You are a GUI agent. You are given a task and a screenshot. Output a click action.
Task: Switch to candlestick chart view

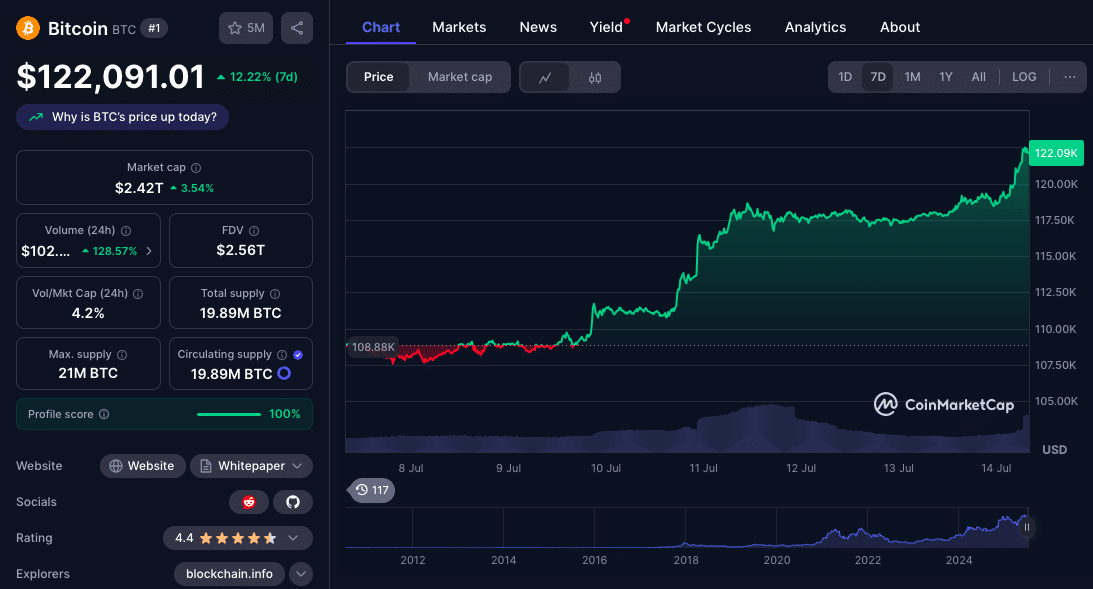point(595,77)
